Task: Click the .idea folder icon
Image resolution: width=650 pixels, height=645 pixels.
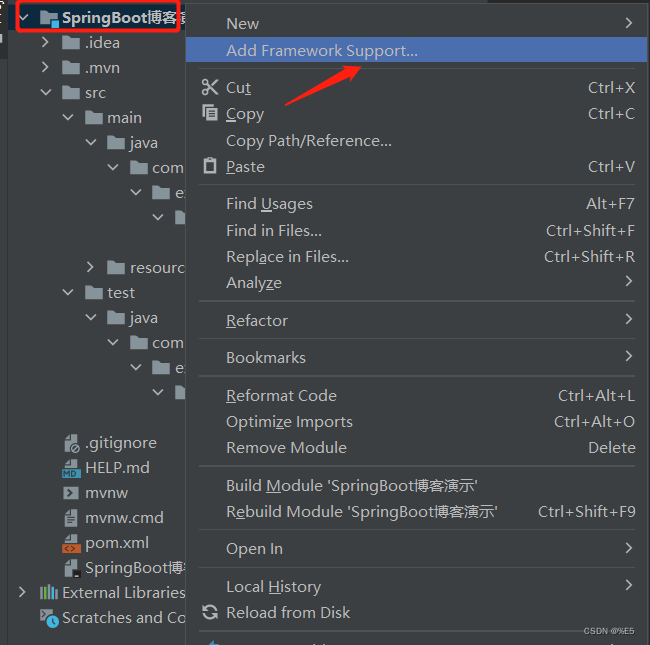Action: click(71, 43)
